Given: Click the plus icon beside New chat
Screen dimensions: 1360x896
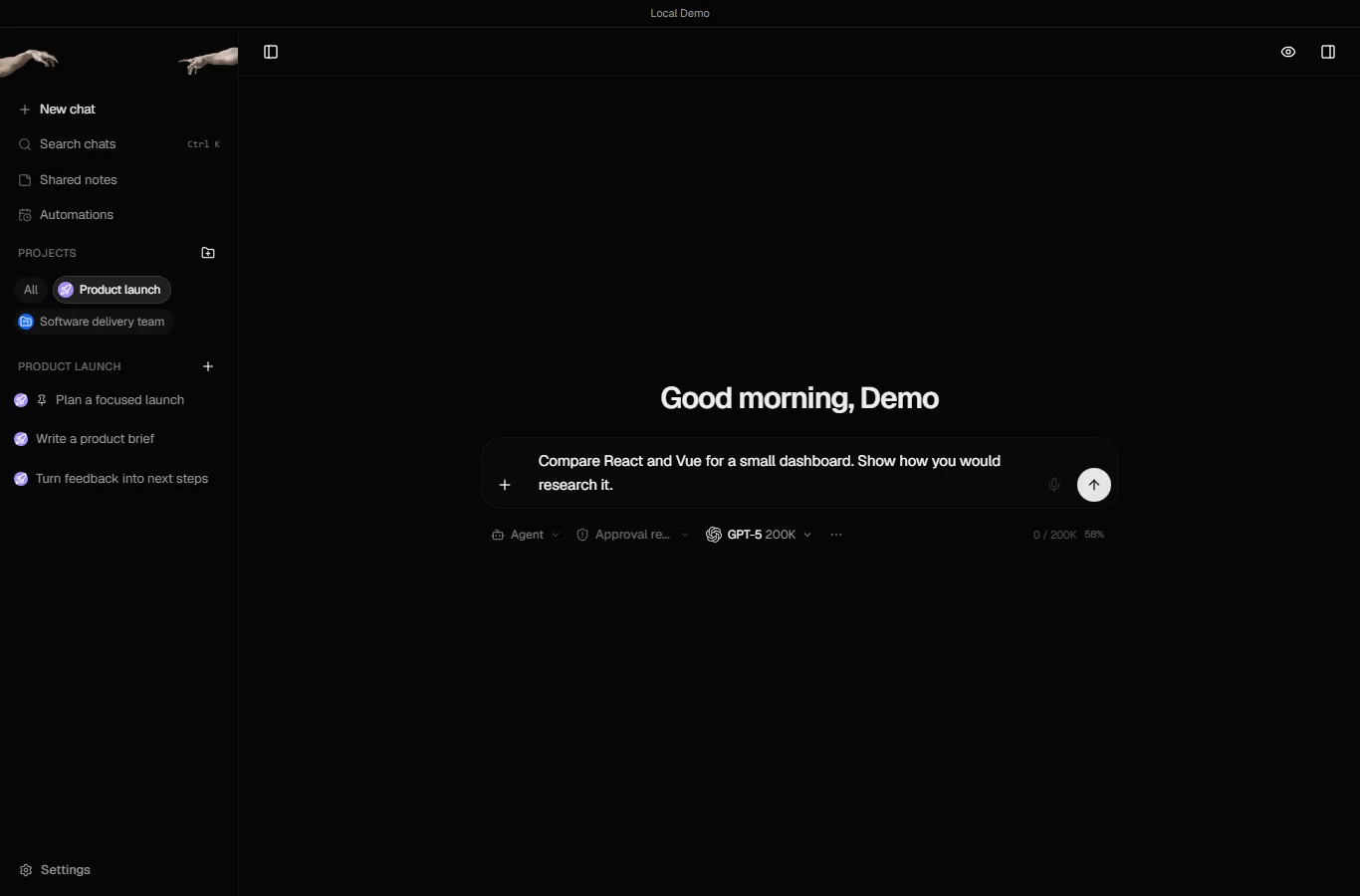Looking at the screenshot, I should tap(25, 110).
